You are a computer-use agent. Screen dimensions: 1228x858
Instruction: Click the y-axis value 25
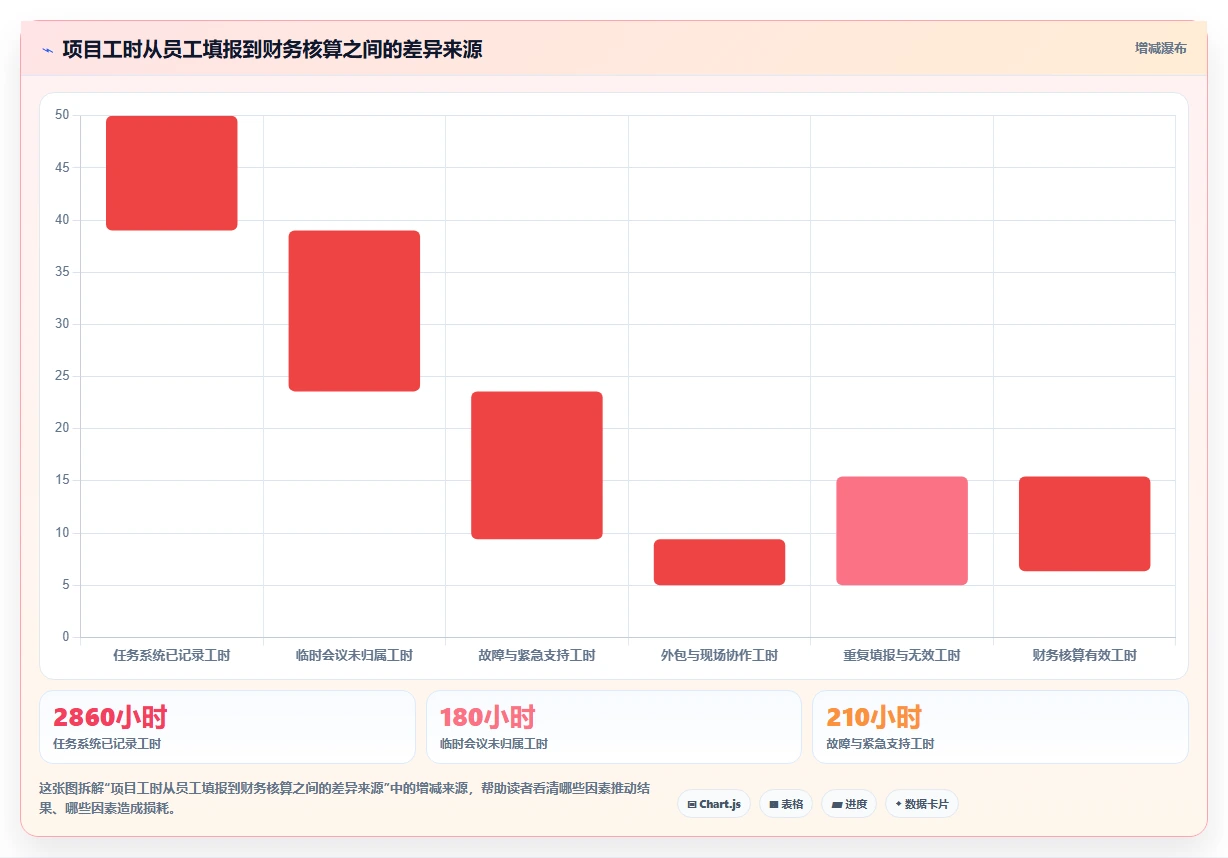point(62,376)
